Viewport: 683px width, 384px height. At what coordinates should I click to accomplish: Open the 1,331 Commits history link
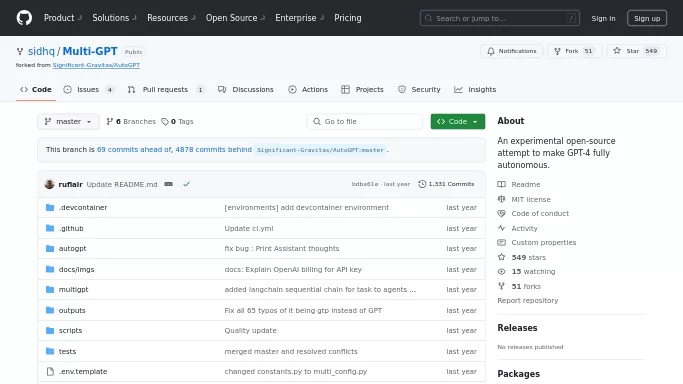pos(446,184)
